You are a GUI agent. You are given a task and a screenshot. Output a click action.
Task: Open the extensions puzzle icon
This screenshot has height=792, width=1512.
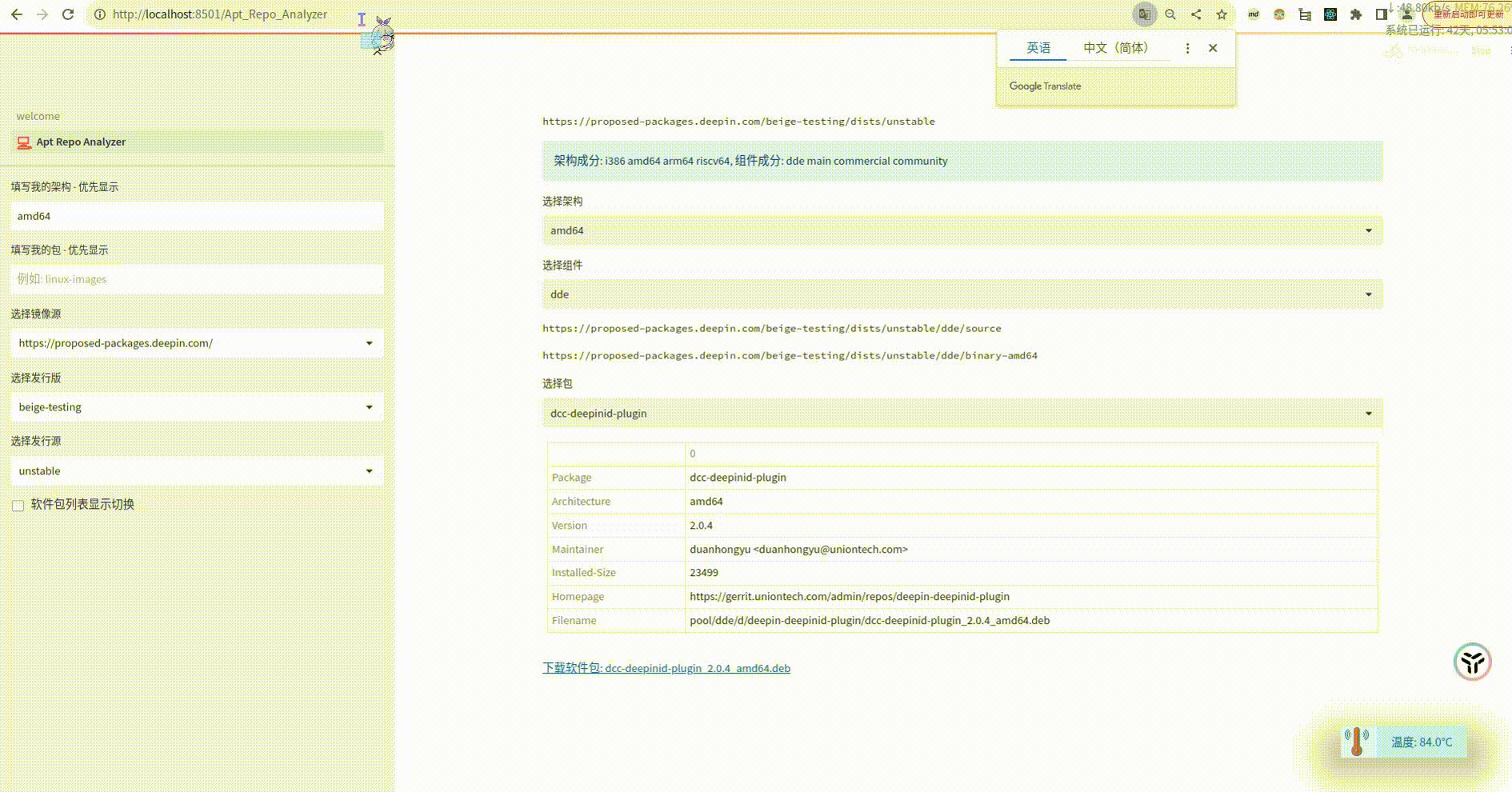(x=1356, y=14)
